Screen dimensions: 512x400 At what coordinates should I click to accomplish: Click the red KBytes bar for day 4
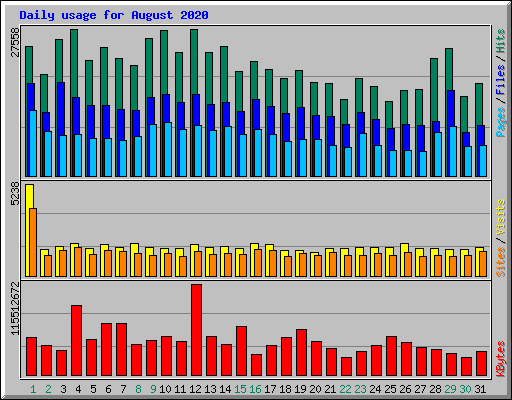tap(76, 340)
